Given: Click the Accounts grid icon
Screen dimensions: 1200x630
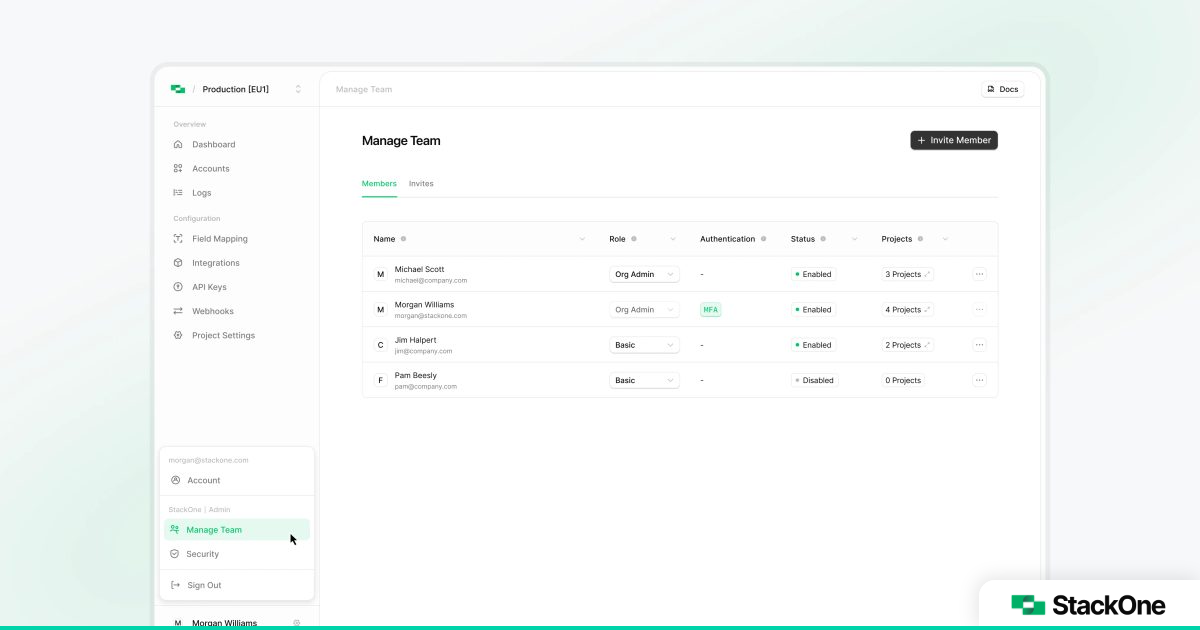Looking at the screenshot, I should click(x=177, y=168).
